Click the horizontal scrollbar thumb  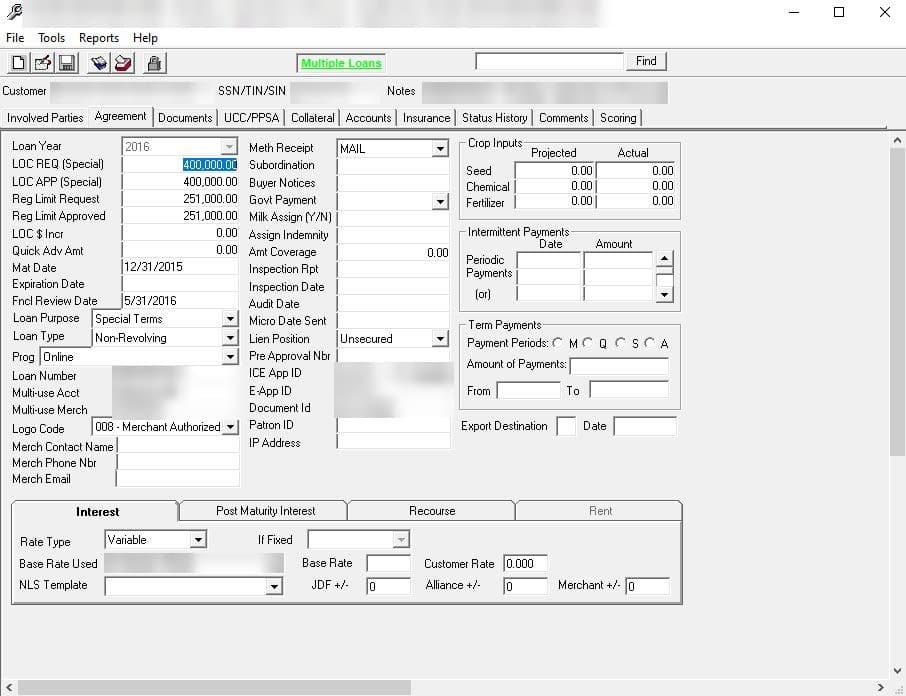coord(214,687)
